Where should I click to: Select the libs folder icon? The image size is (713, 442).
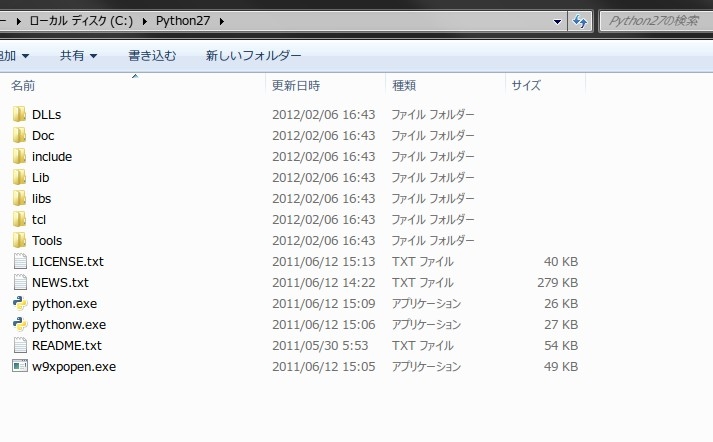click(19, 198)
